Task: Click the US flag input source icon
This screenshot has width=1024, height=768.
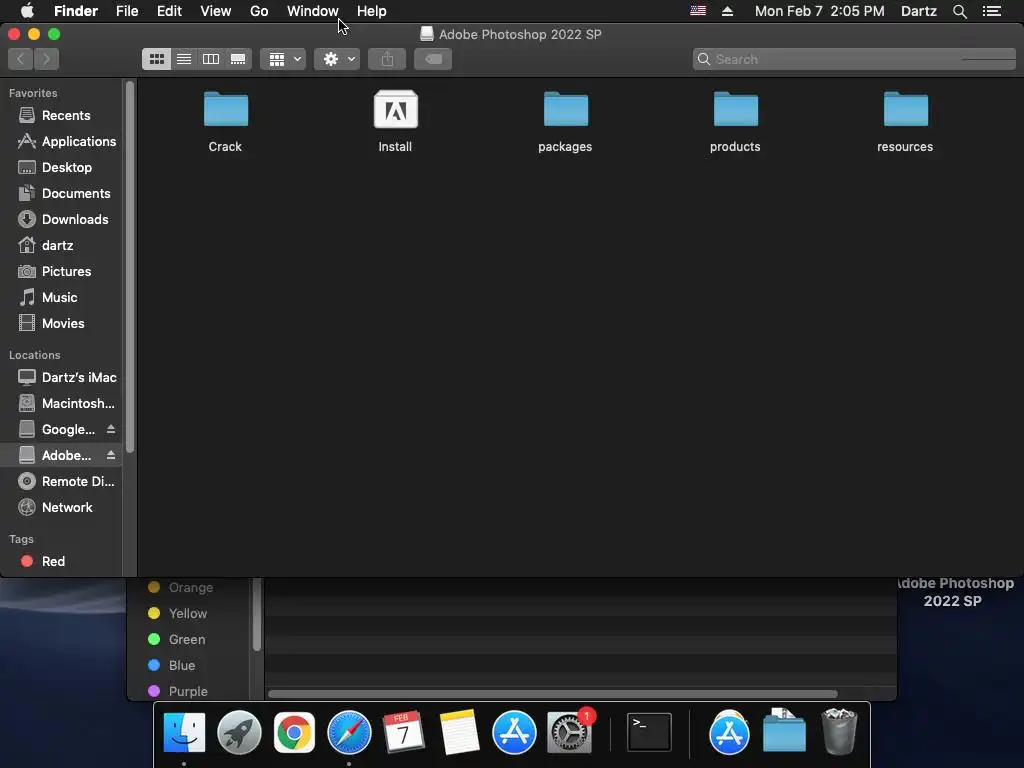Action: 698,10
